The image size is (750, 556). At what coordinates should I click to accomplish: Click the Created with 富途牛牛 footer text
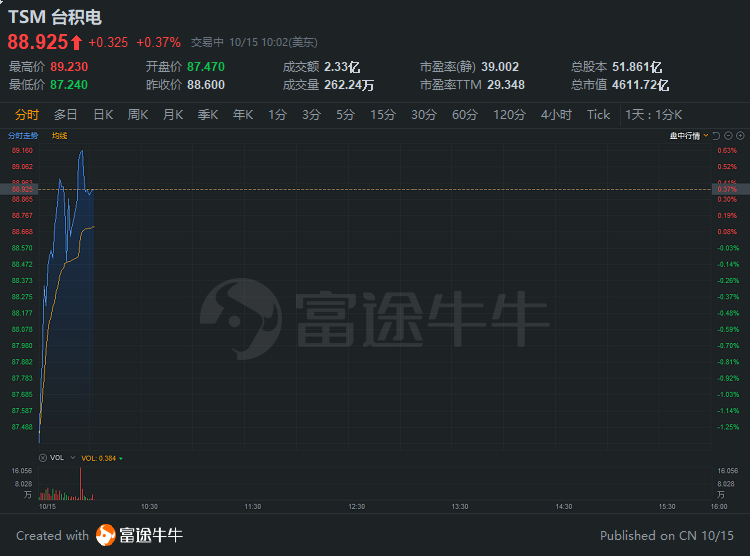pyautogui.click(x=99, y=535)
